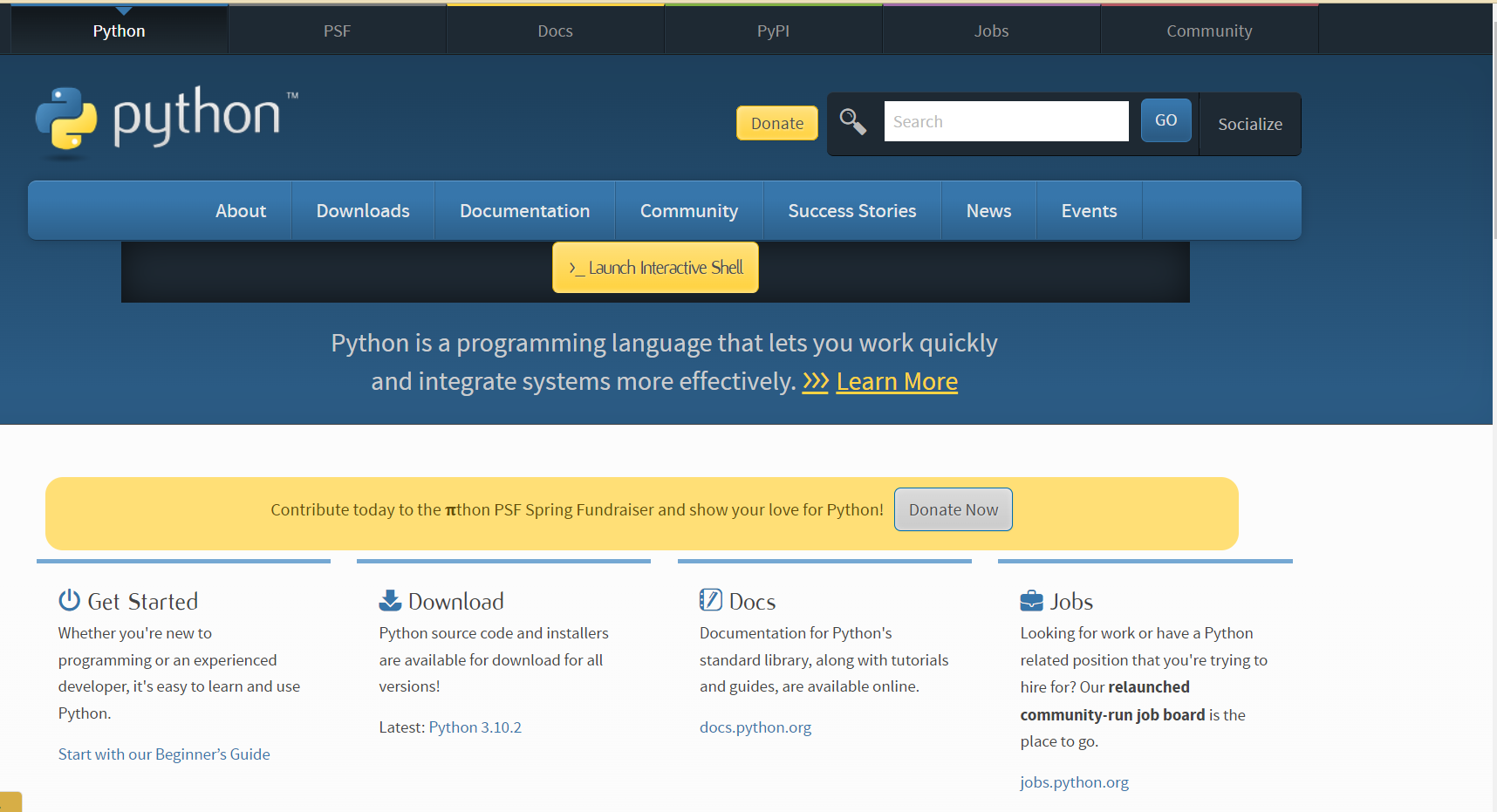Click the Docs section heading
This screenshot has width=1497, height=812.
(752, 601)
